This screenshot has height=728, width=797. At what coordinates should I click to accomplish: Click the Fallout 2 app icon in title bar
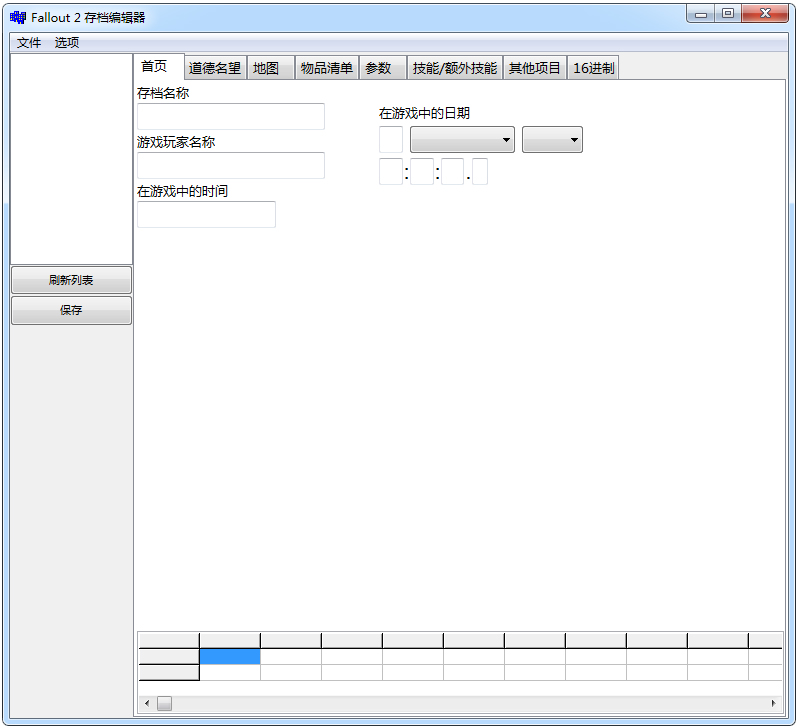click(x=18, y=17)
